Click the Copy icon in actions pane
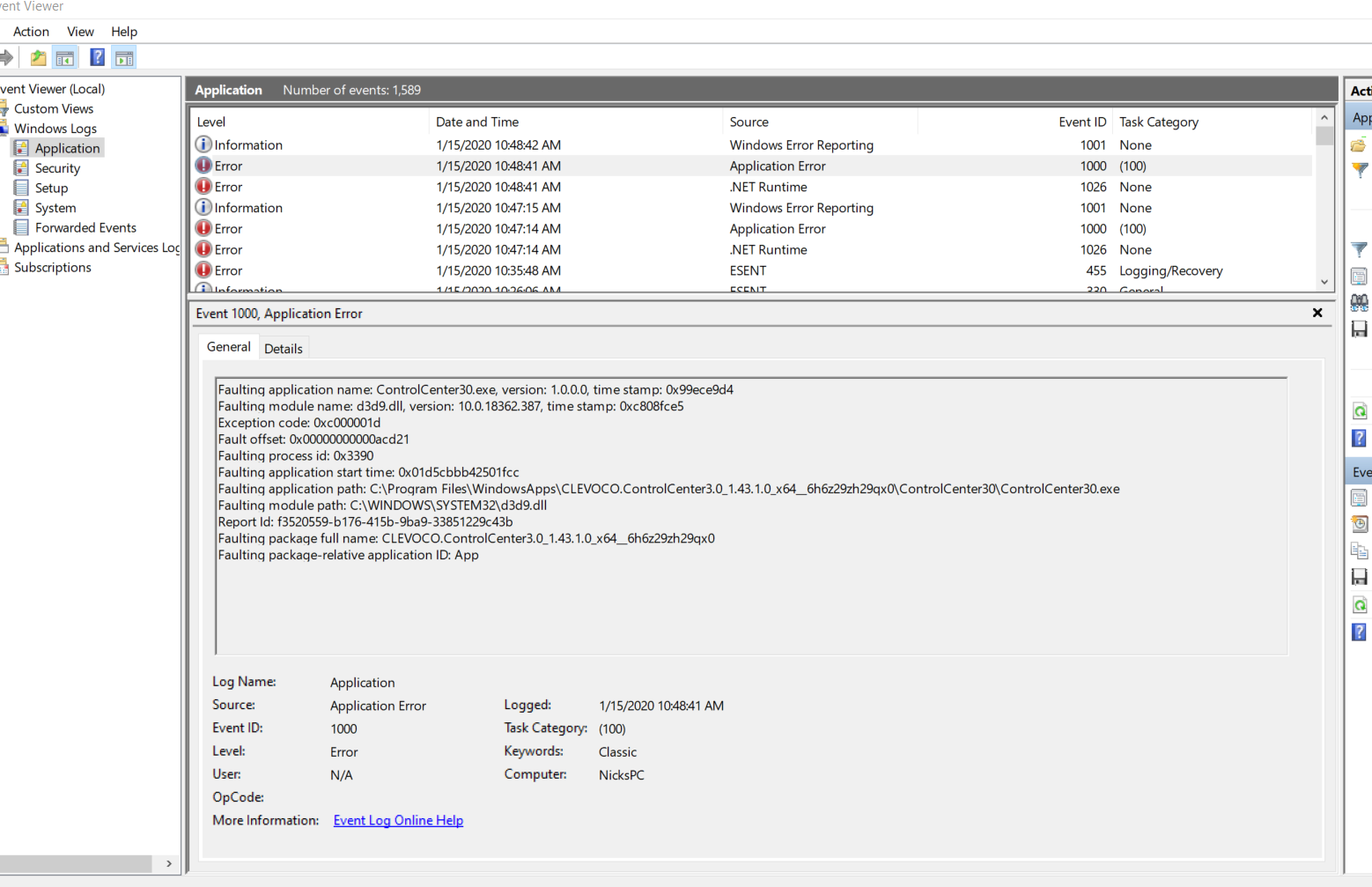This screenshot has height=887, width=1372. click(x=1360, y=551)
